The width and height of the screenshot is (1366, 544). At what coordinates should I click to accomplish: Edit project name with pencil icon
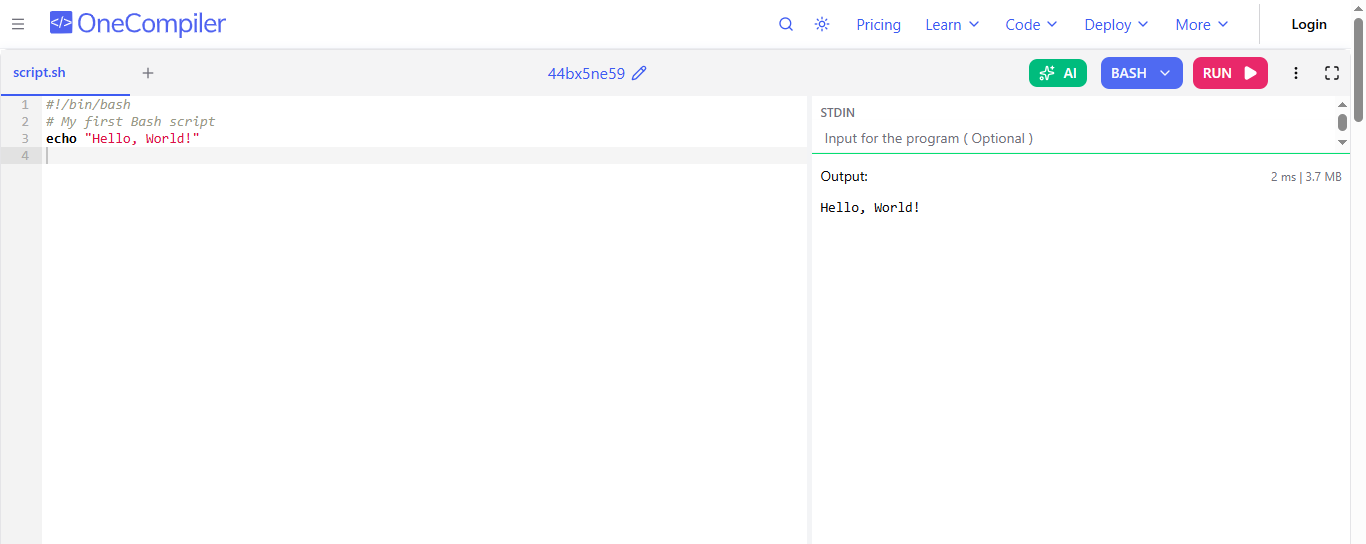640,73
